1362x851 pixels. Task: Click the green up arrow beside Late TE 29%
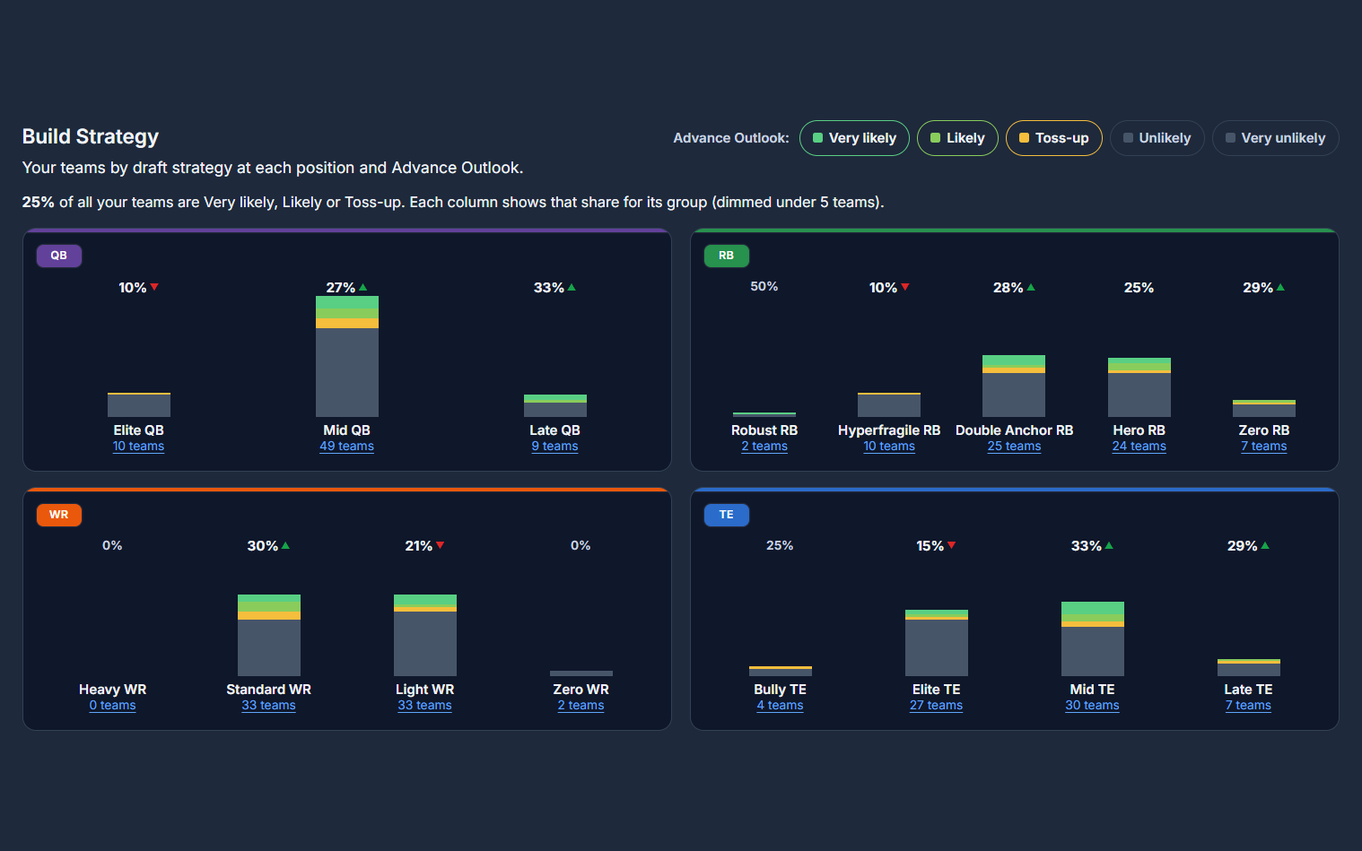[1265, 546]
